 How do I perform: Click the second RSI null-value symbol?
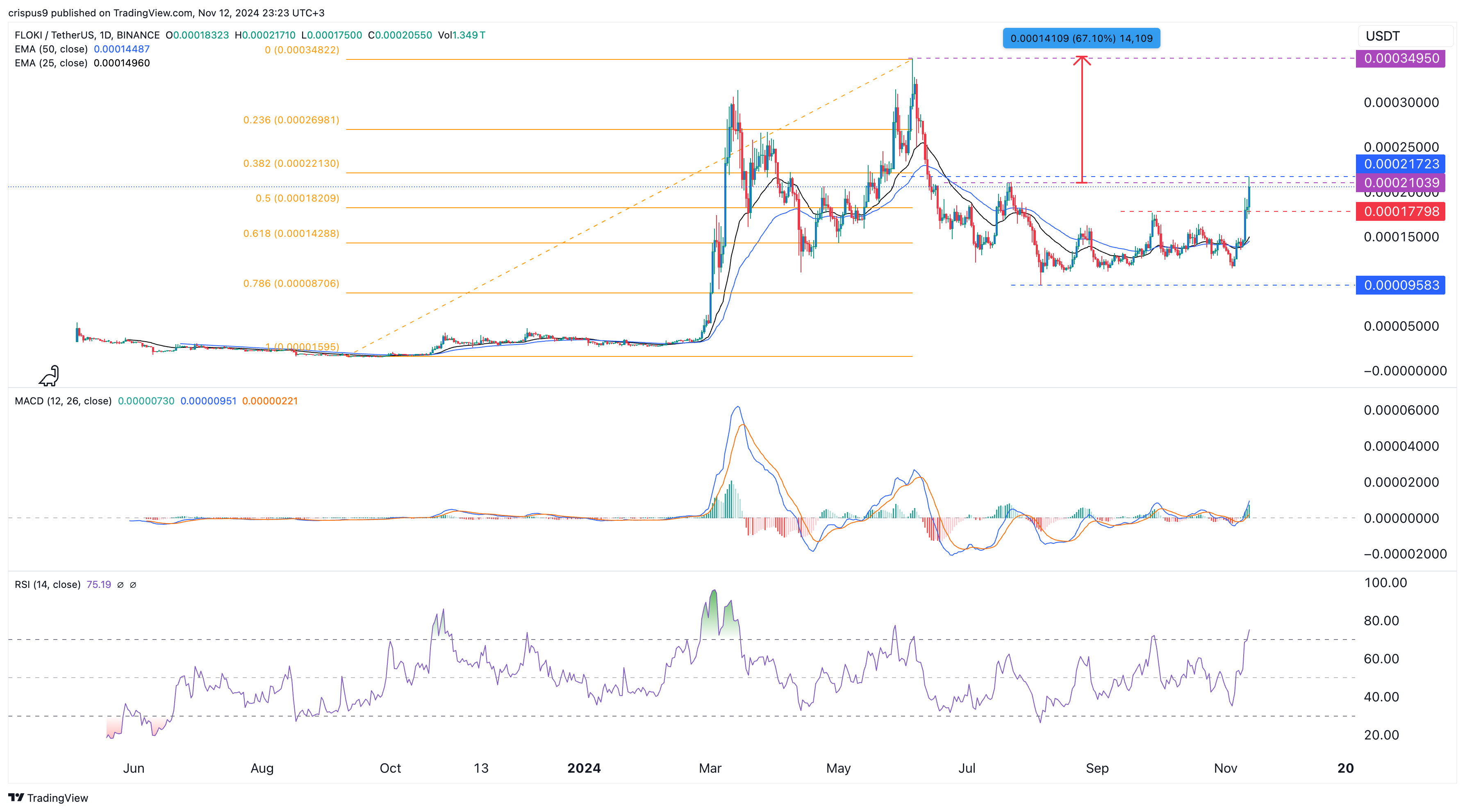pos(133,585)
